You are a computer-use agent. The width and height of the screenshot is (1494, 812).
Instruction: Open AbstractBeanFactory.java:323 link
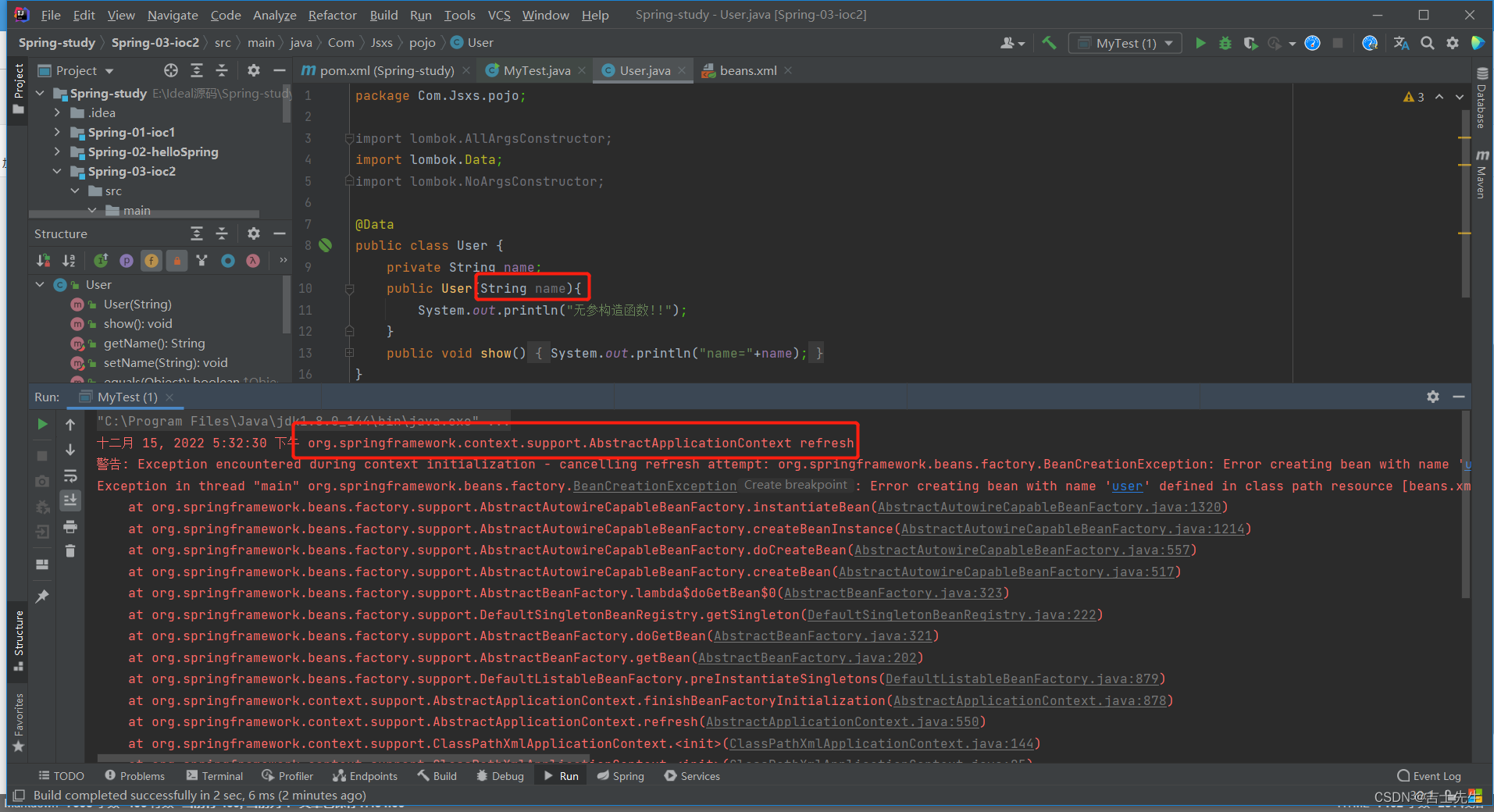click(x=893, y=593)
